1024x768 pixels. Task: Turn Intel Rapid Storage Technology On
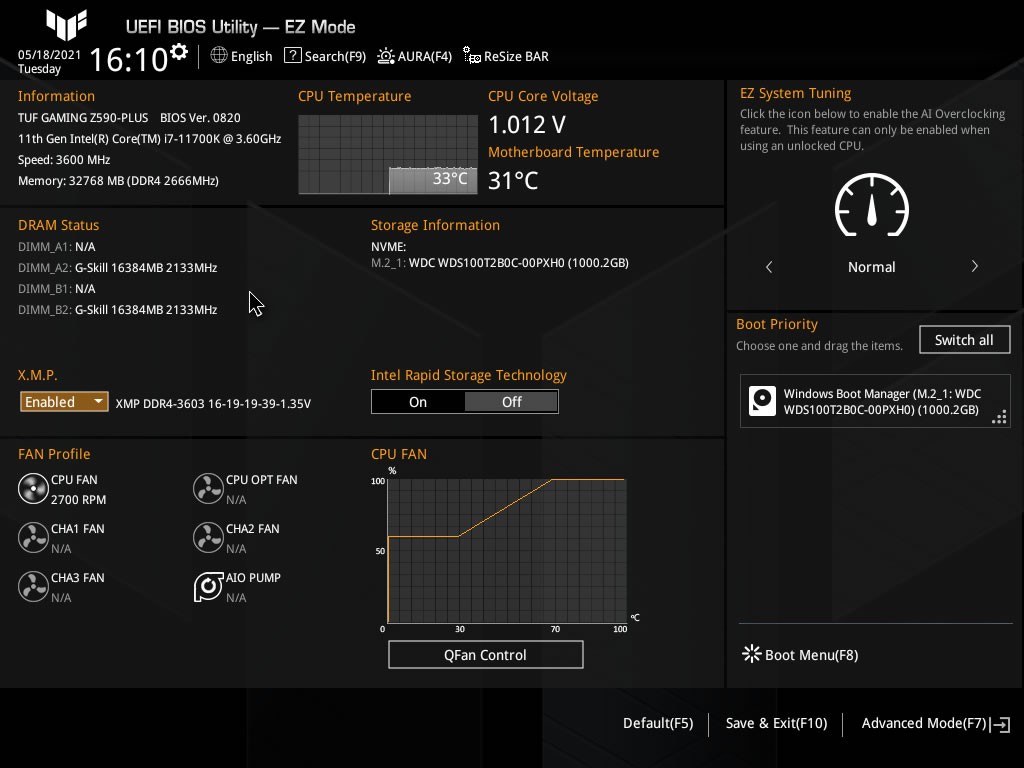418,402
